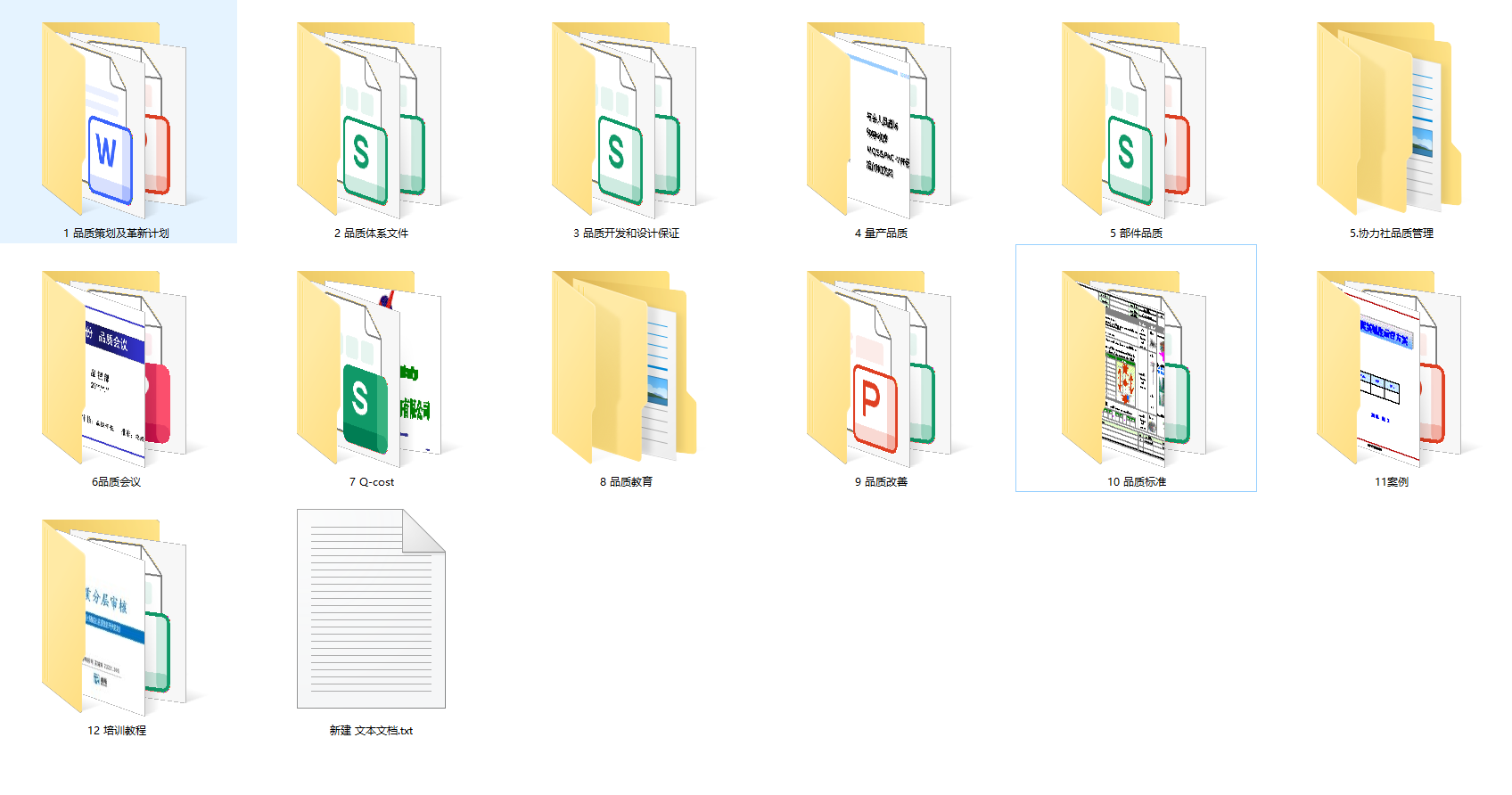Select the folder icon for 1 品质策划及革新计划
This screenshot has height=795, width=1512.
point(116,120)
